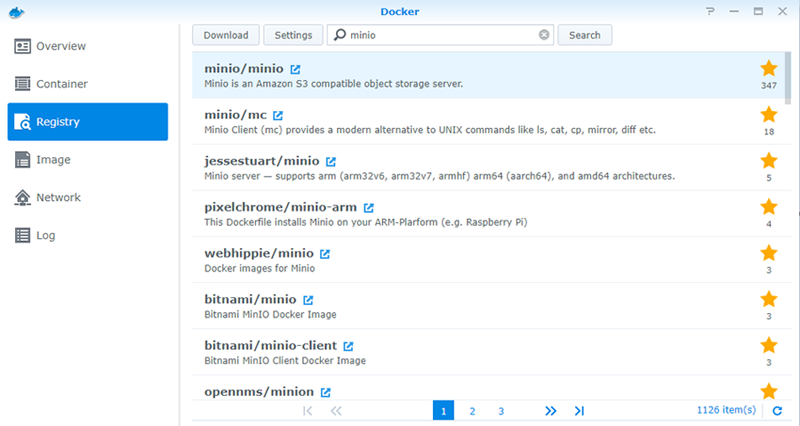
Task: Switch to the Container section
Action: [x=88, y=84]
